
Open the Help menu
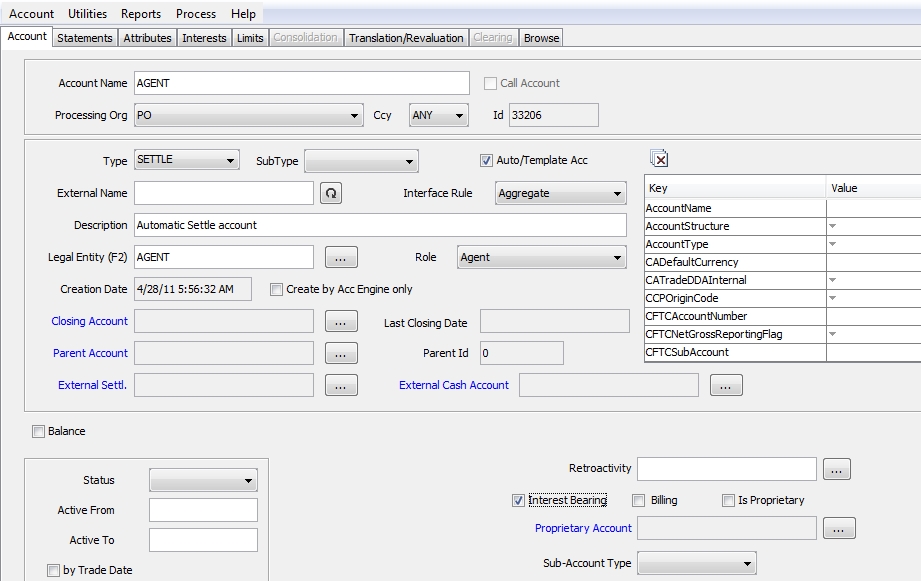point(243,14)
